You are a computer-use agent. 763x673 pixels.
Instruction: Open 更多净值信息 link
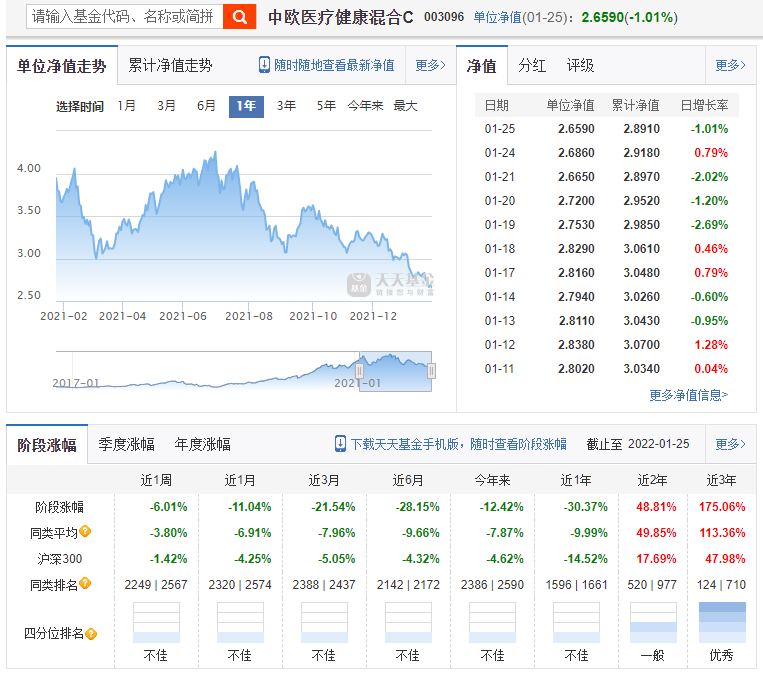coord(689,395)
